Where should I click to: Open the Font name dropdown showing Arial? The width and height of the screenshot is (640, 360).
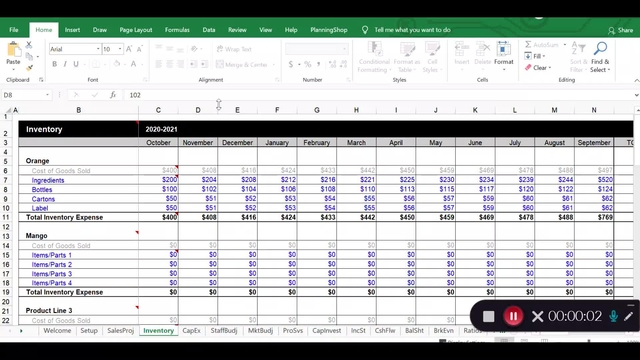coord(98,49)
